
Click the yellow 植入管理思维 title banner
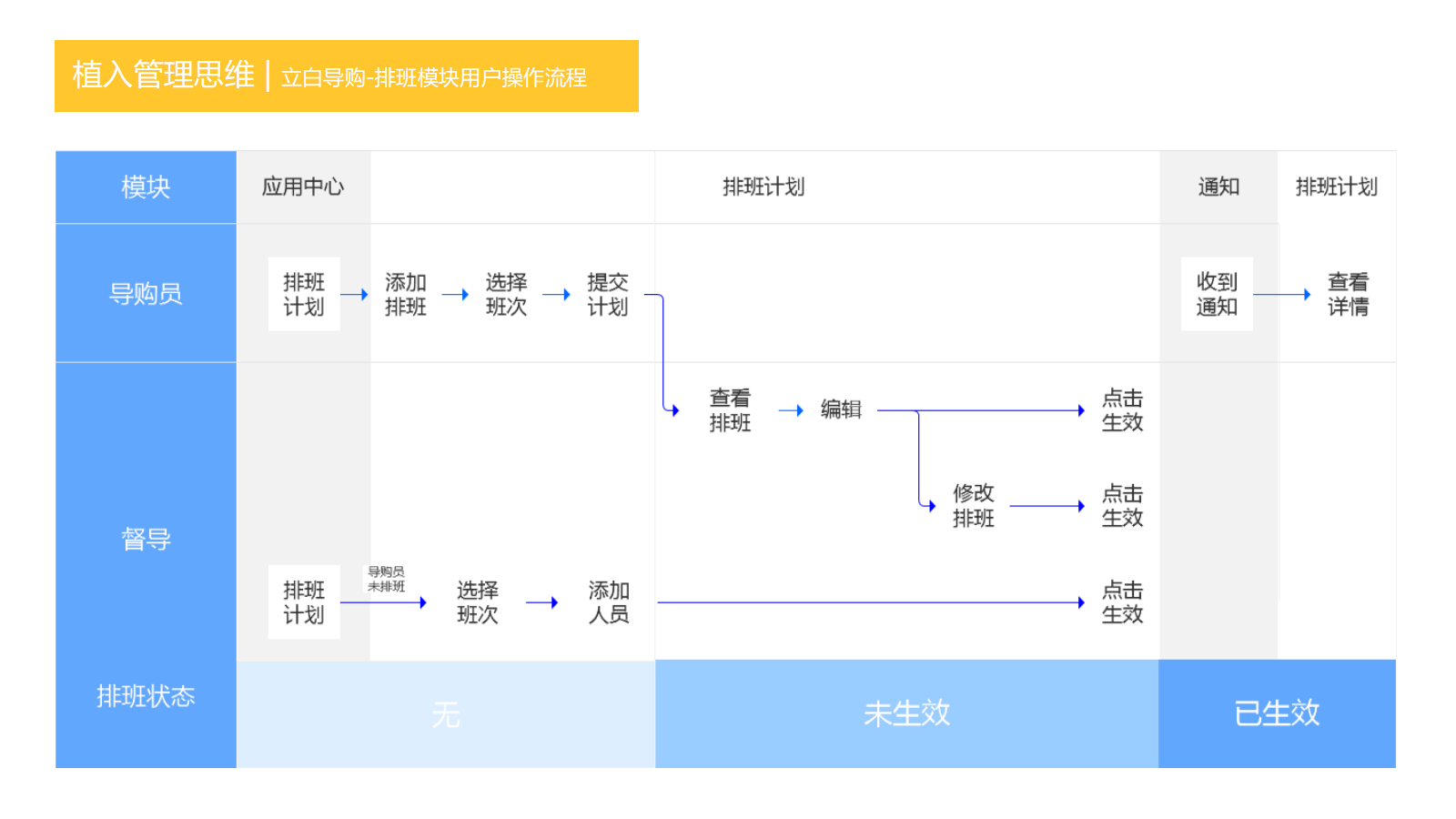(x=346, y=76)
